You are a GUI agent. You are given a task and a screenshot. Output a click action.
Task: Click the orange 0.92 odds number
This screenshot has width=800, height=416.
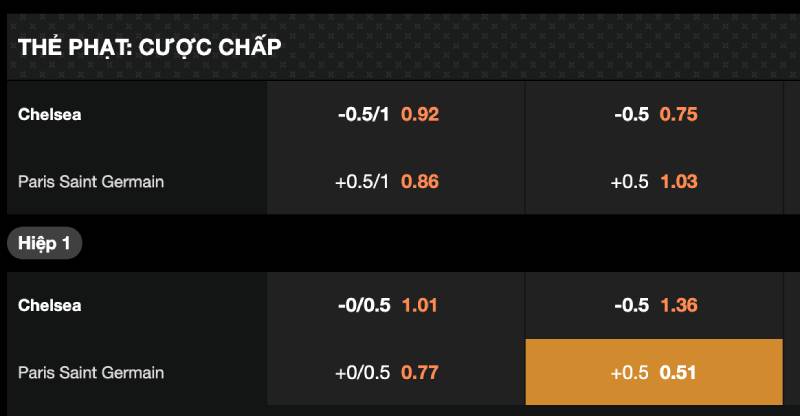[x=420, y=114]
